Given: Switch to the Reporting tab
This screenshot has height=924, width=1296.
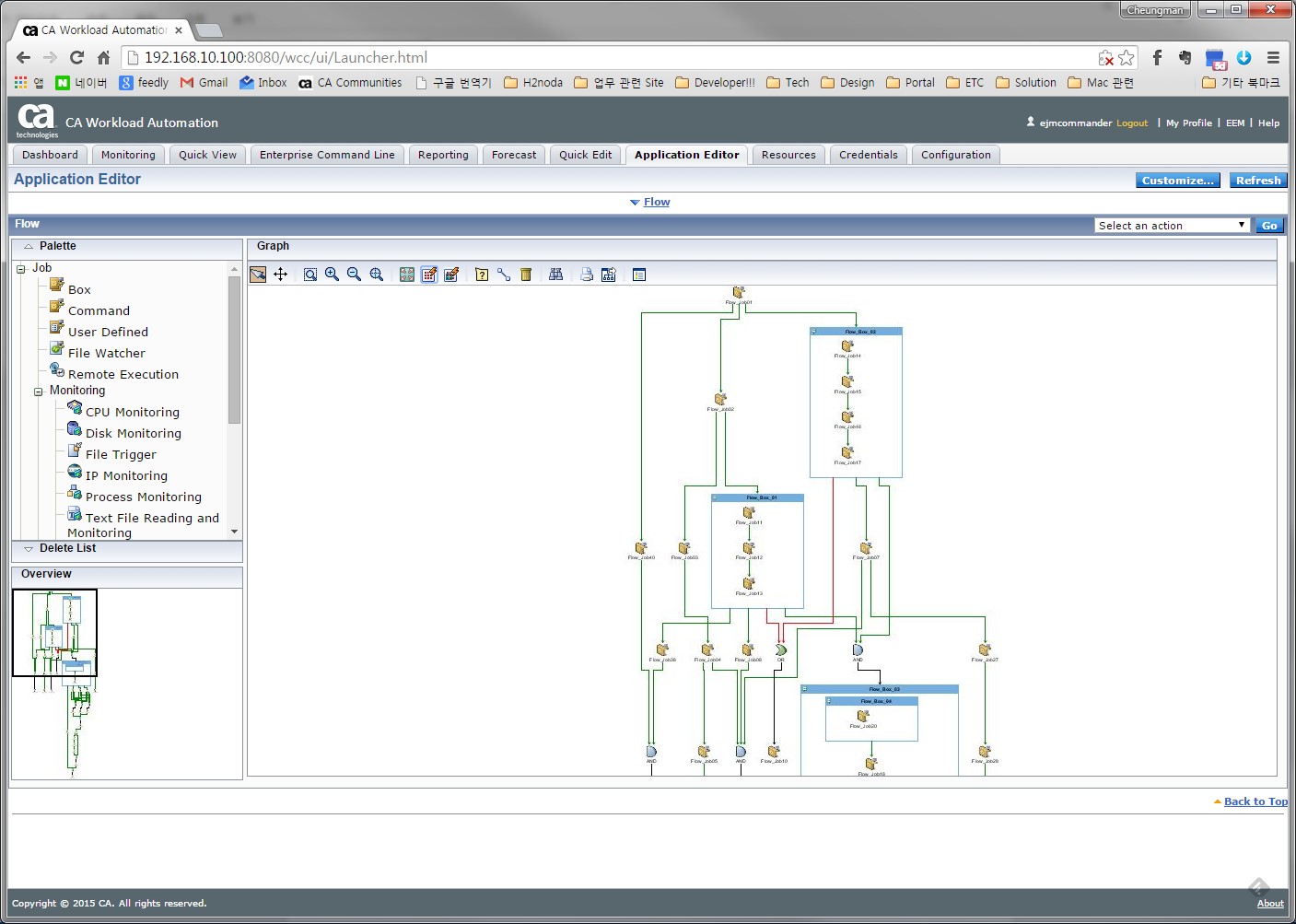Looking at the screenshot, I should (443, 155).
